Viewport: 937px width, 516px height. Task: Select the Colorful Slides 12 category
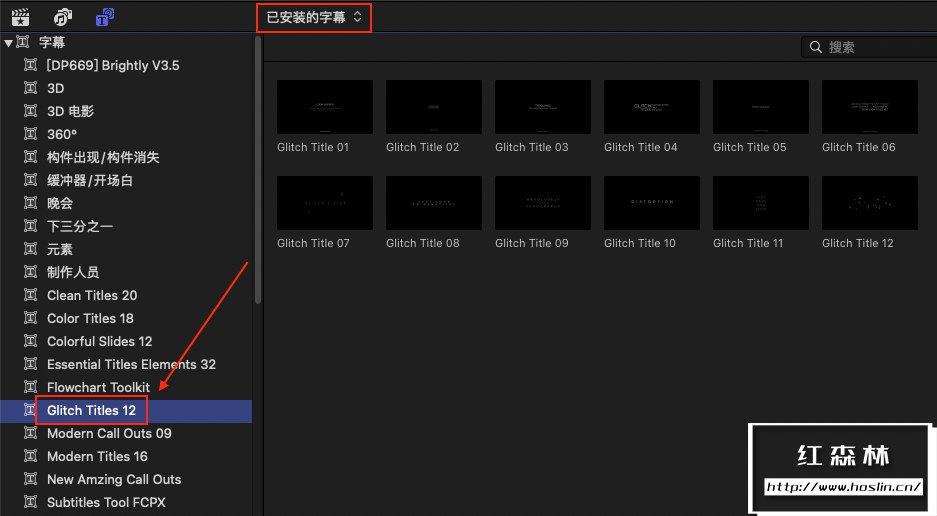pos(99,341)
